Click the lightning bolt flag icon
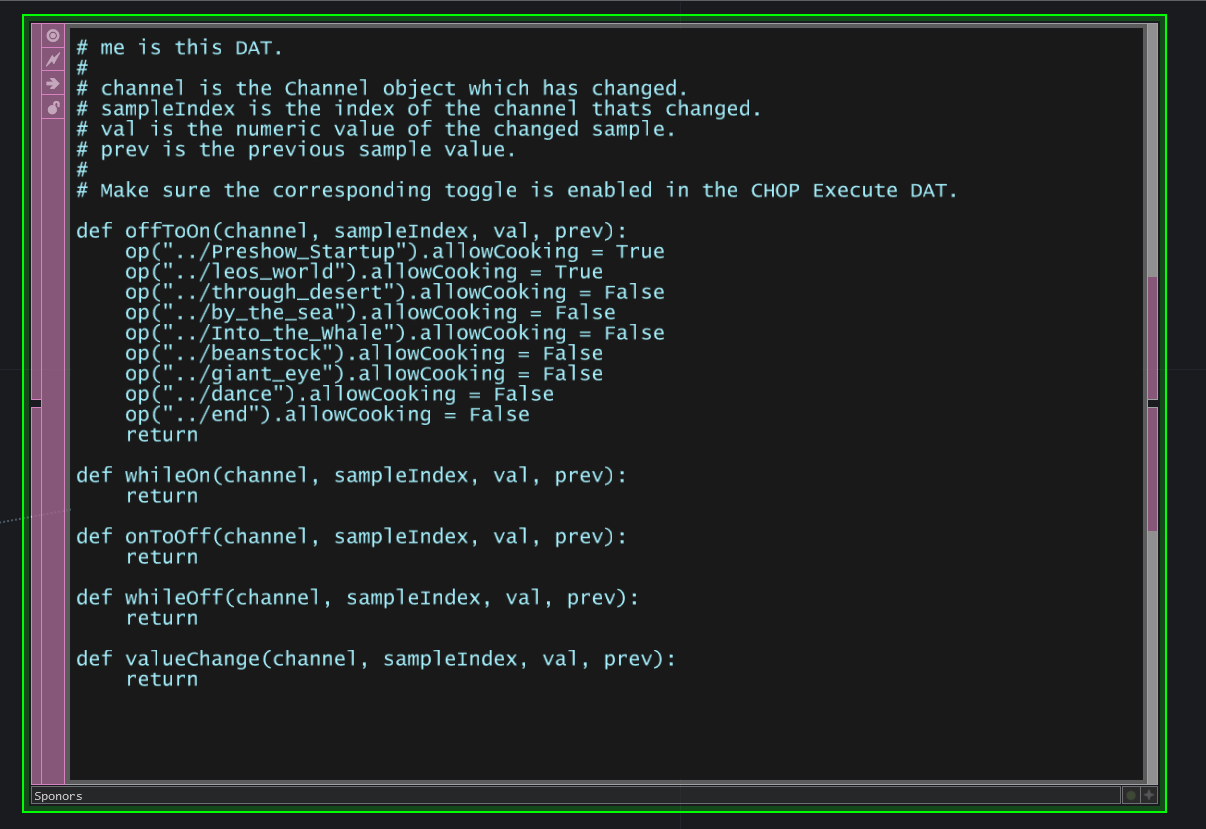The image size is (1206, 829). tap(53, 60)
